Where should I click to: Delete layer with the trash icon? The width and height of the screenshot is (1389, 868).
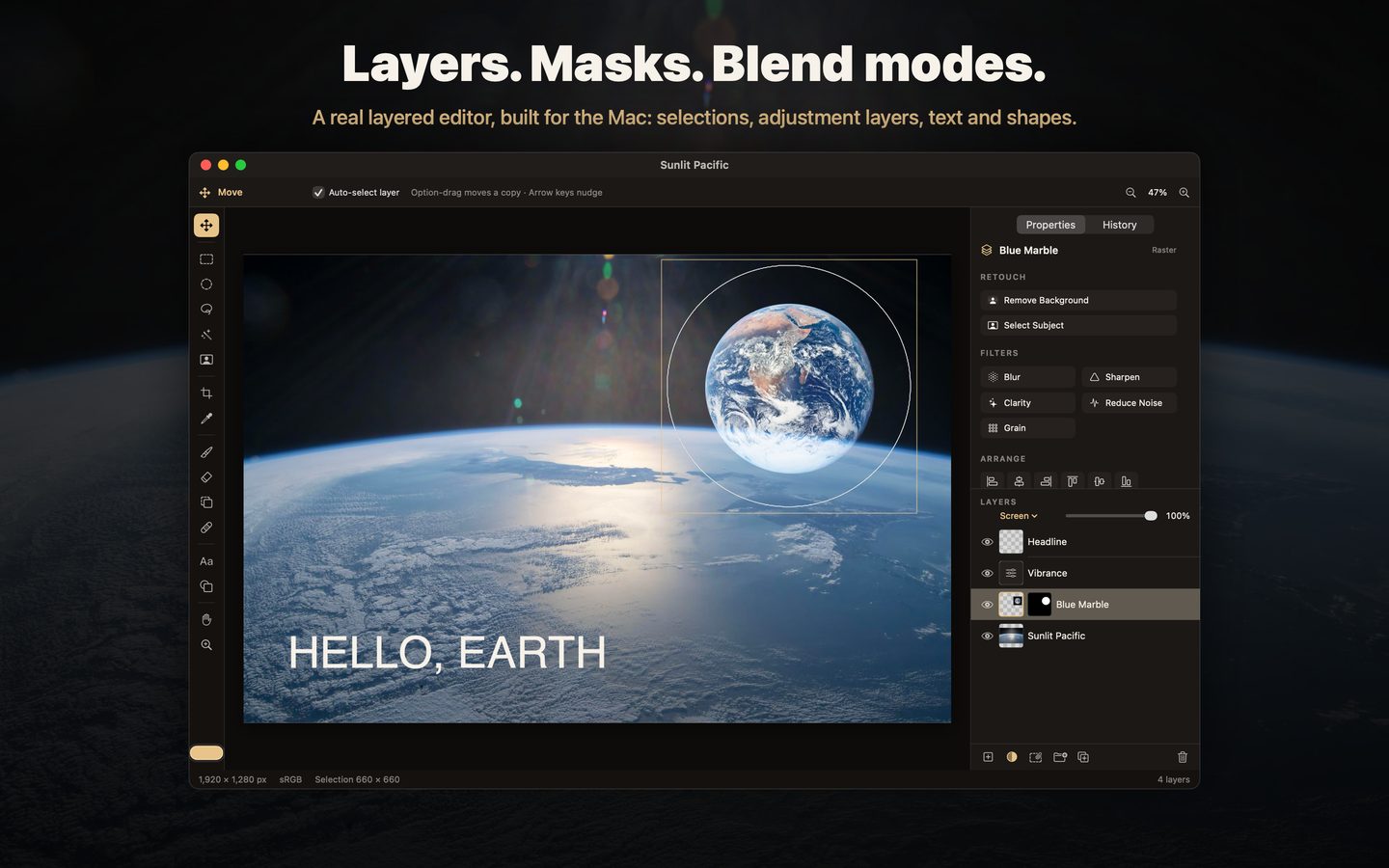(1183, 757)
